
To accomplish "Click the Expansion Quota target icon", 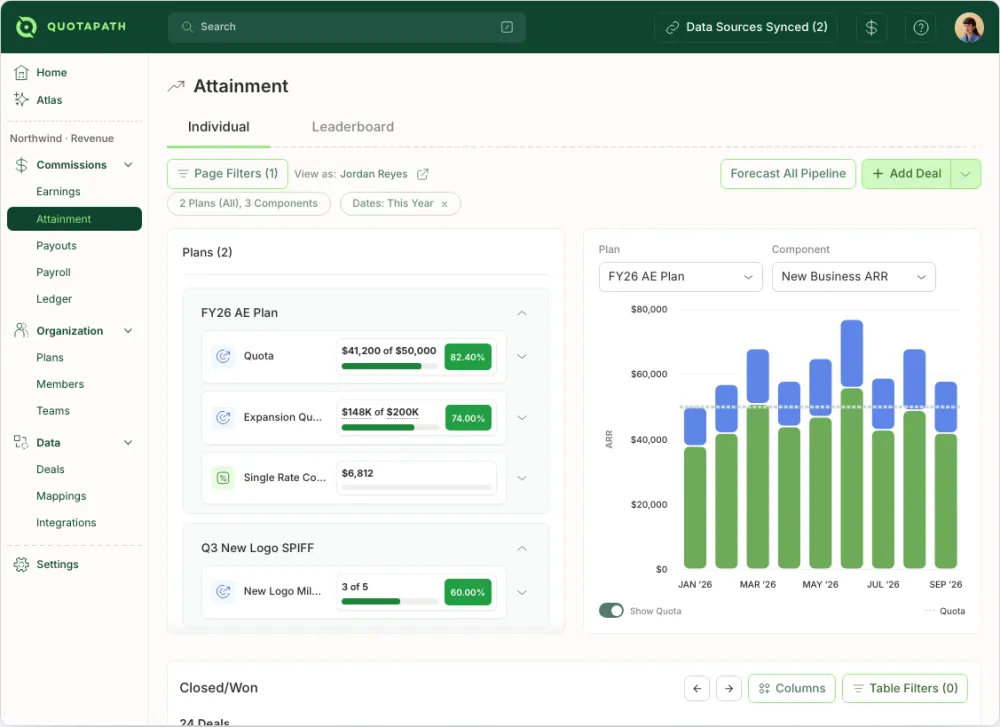I will coord(223,417).
